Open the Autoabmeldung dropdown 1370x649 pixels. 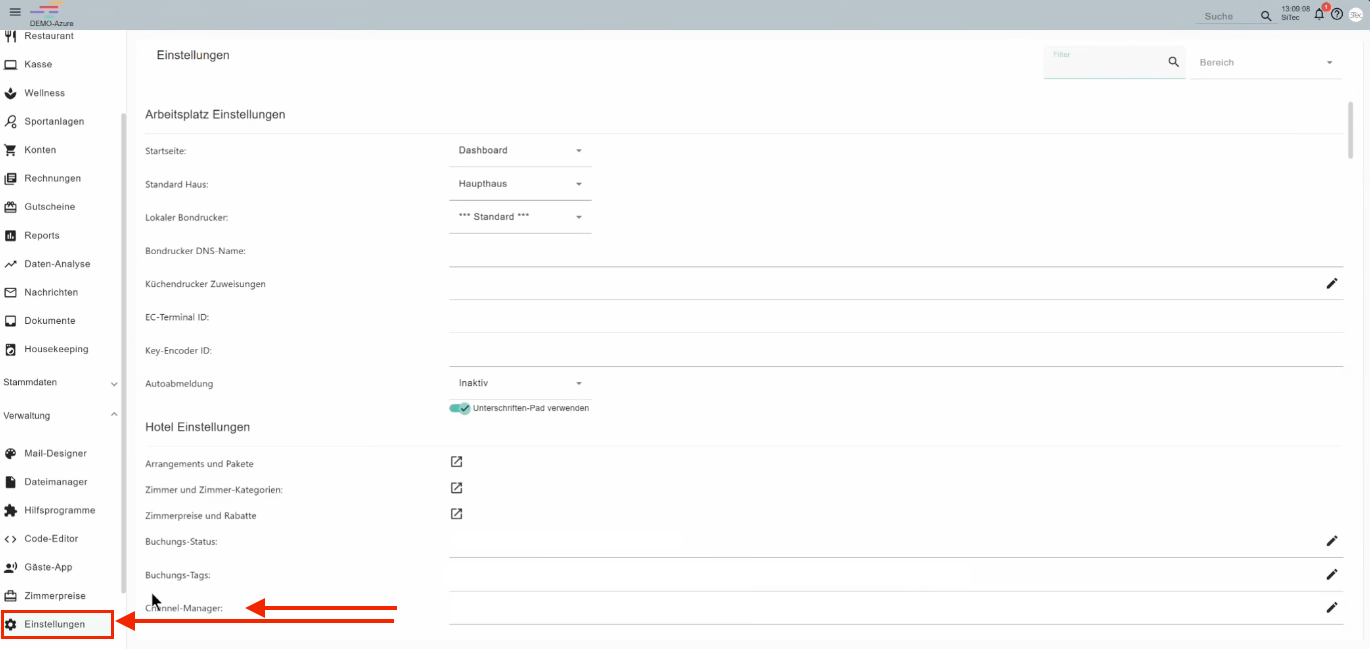pos(519,383)
